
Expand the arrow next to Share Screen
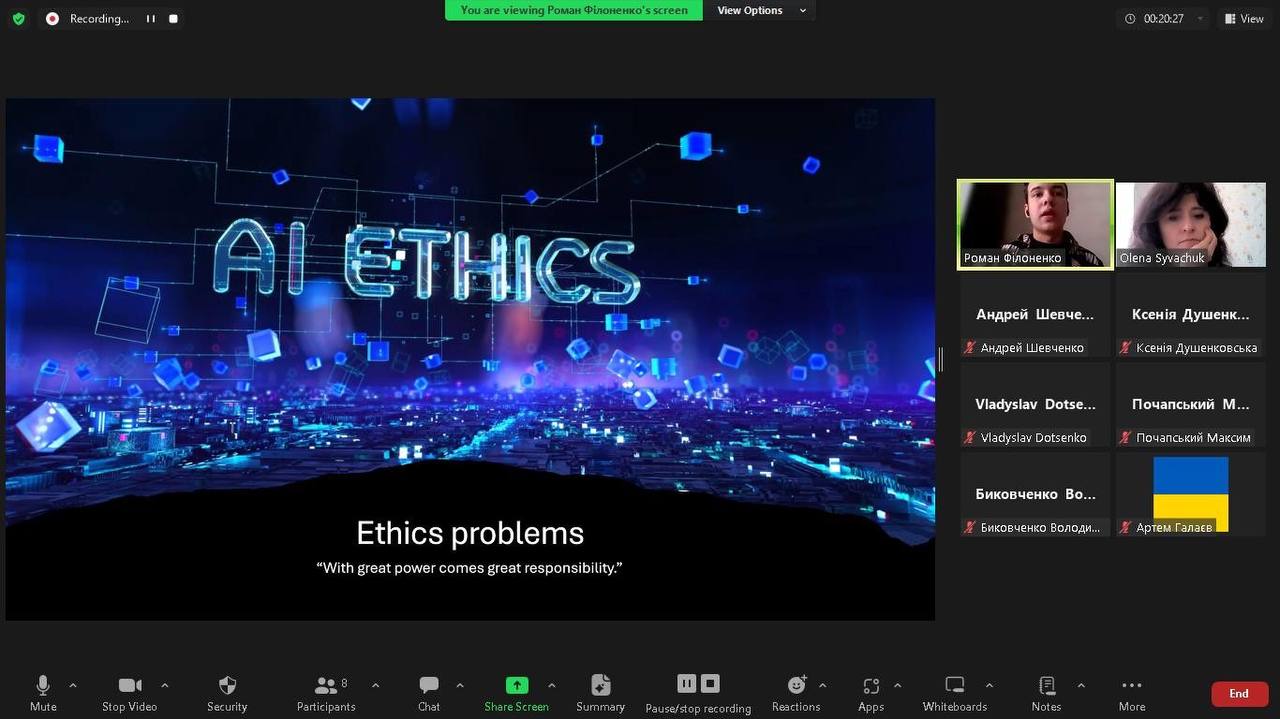551,685
